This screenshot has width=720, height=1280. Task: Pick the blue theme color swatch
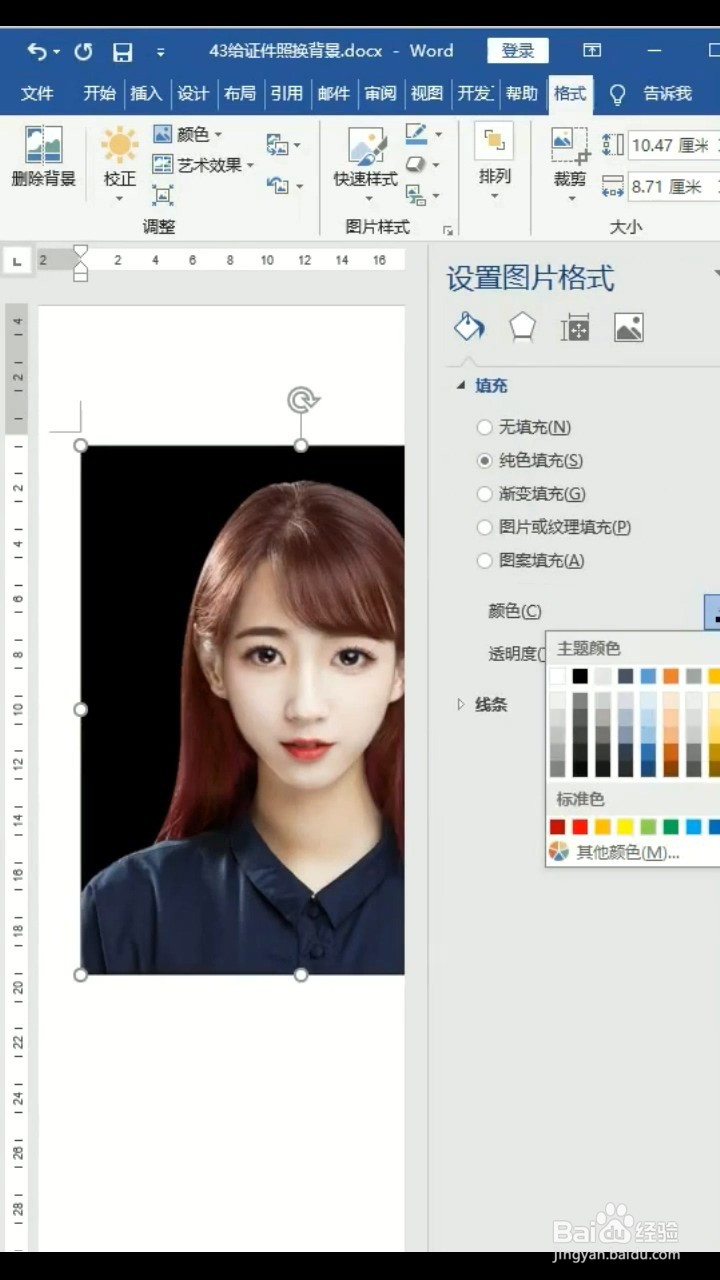[648, 676]
